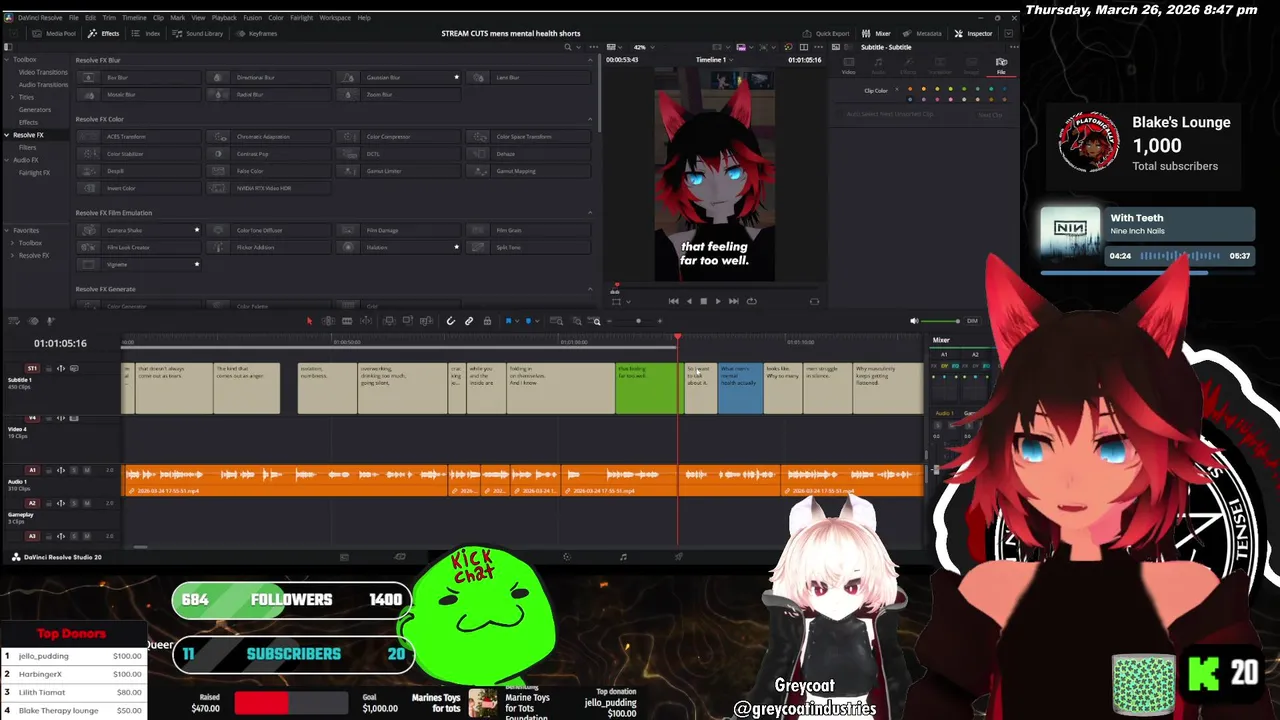
Task: Select the Dehaze effect
Action: pos(529,154)
